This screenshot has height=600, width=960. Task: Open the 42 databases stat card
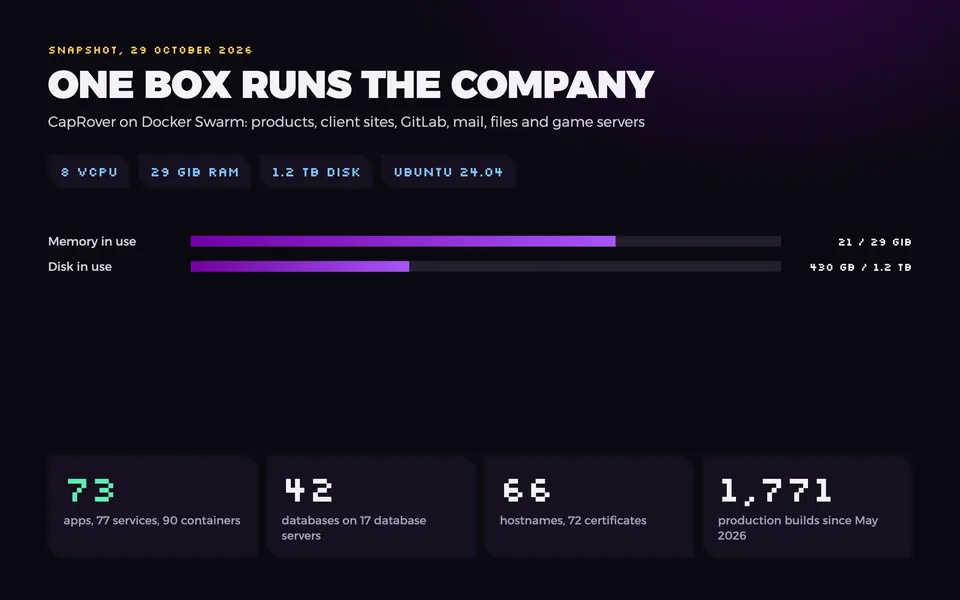click(x=371, y=506)
